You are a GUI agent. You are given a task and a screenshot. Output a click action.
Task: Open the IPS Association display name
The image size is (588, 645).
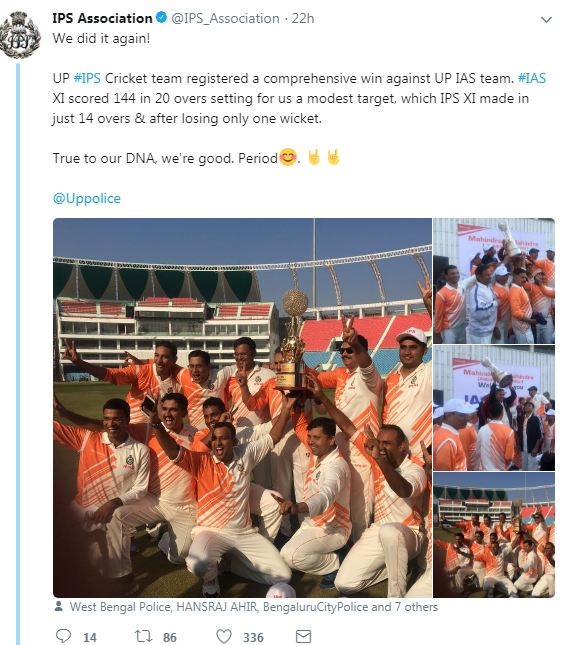tap(102, 18)
